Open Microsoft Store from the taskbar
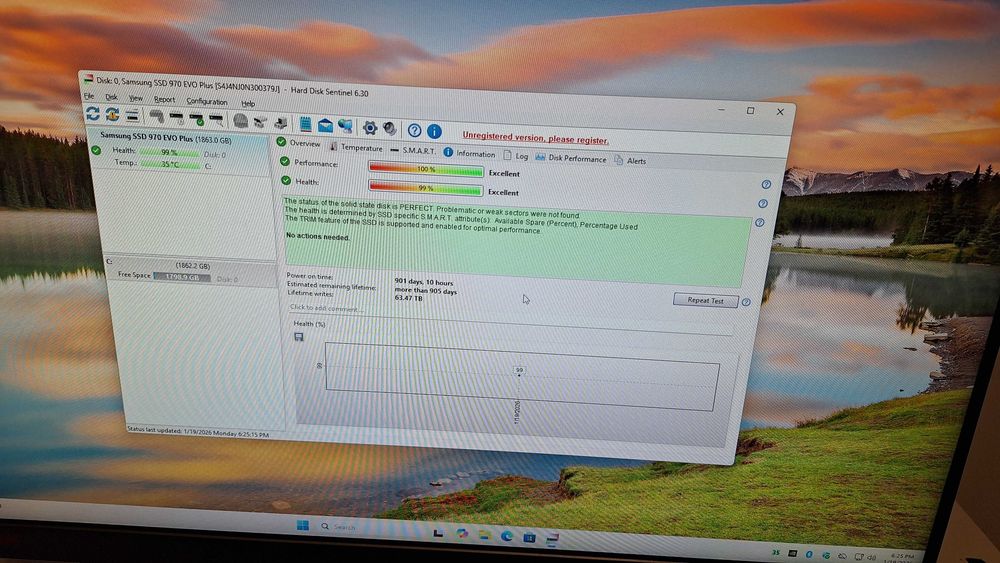The image size is (1000, 563). pyautogui.click(x=529, y=537)
